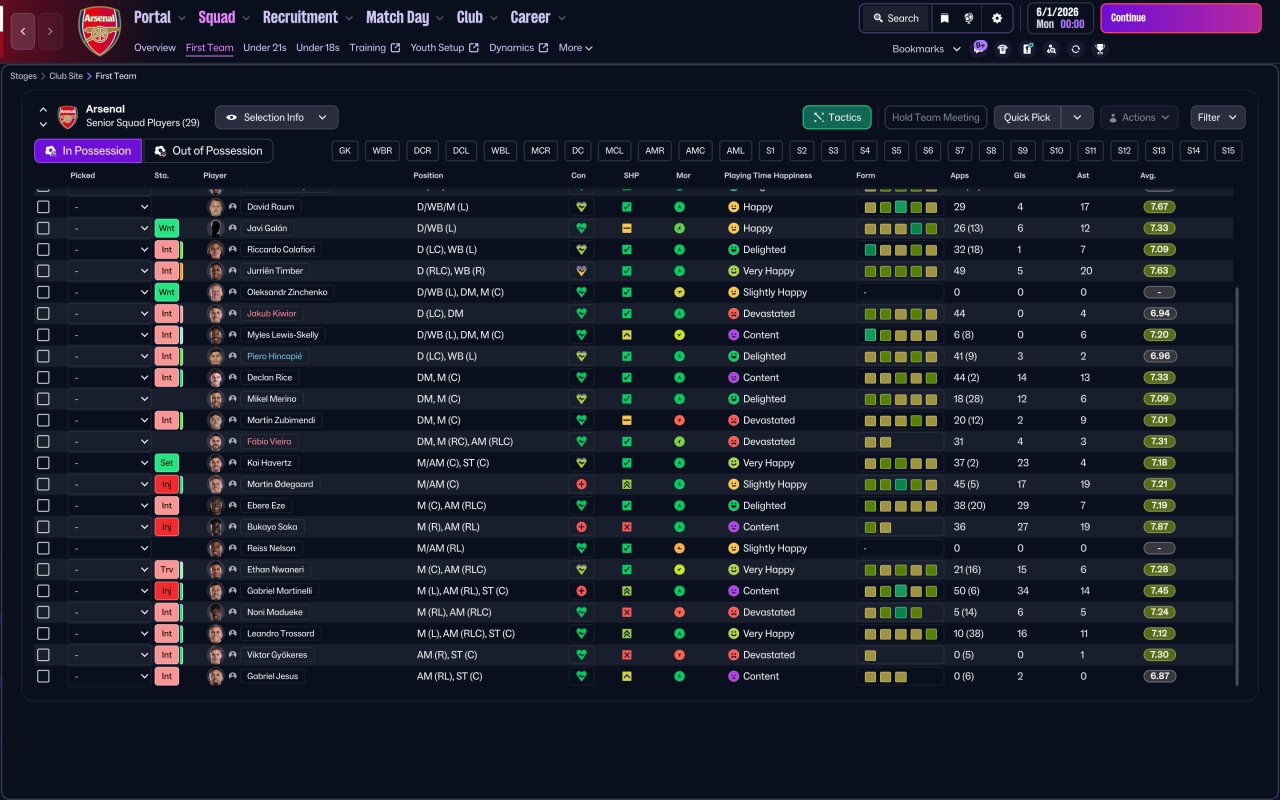
Task: Click the Quick Pick button
Action: pos(1027,117)
